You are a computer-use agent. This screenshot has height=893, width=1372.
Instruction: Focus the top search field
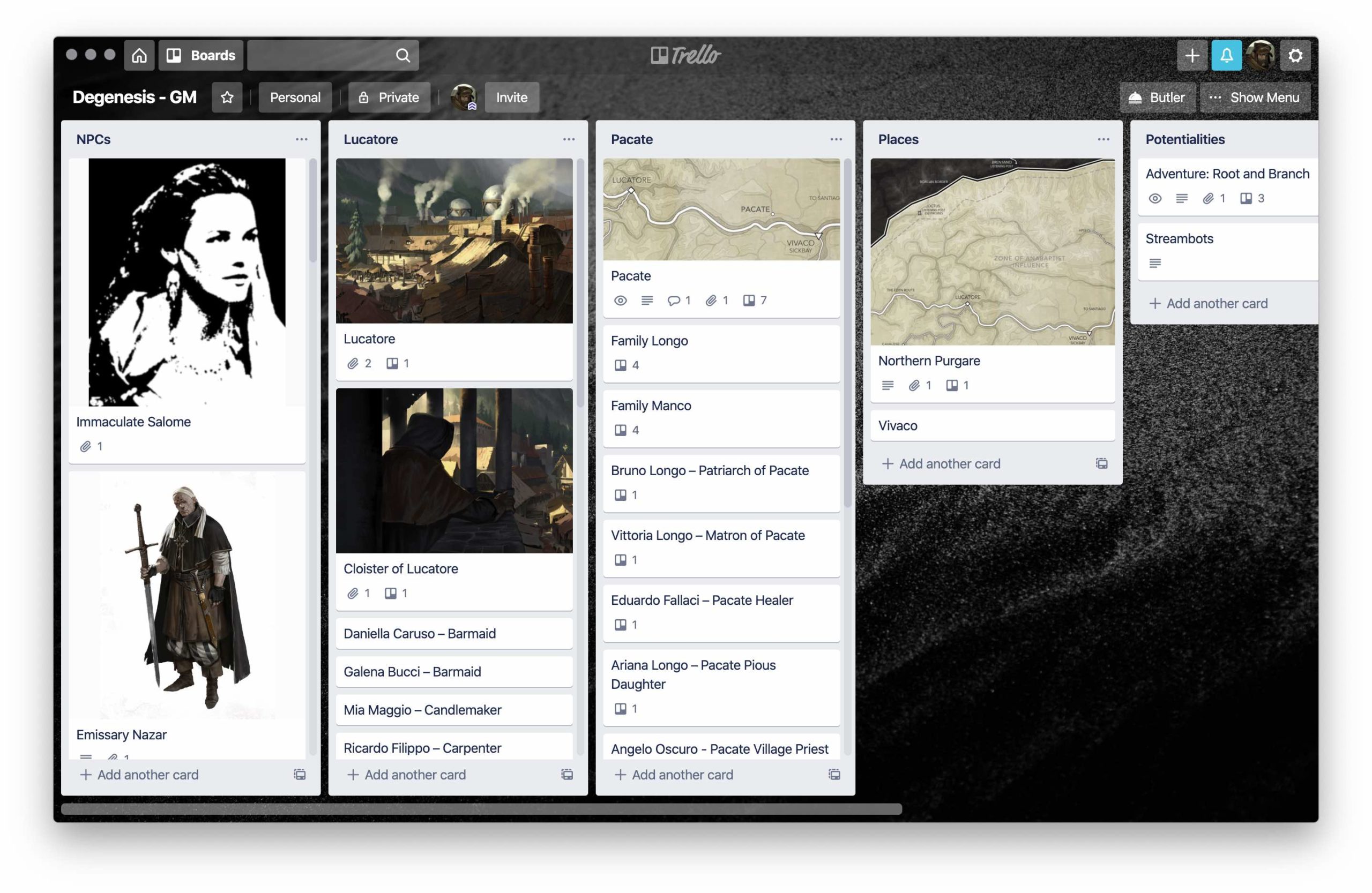(x=333, y=55)
